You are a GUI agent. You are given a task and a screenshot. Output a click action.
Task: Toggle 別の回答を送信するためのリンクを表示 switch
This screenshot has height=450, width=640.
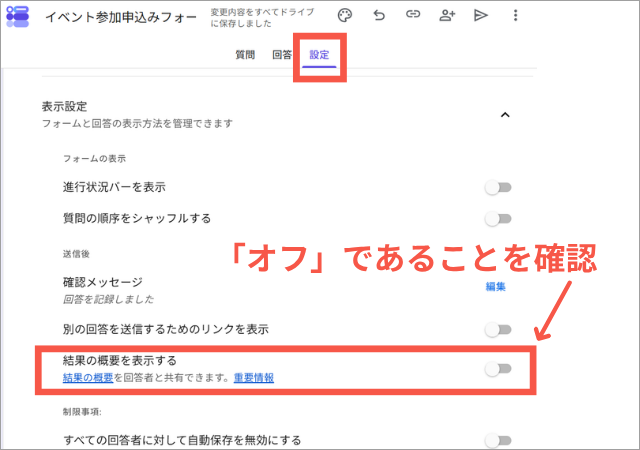pos(498,330)
